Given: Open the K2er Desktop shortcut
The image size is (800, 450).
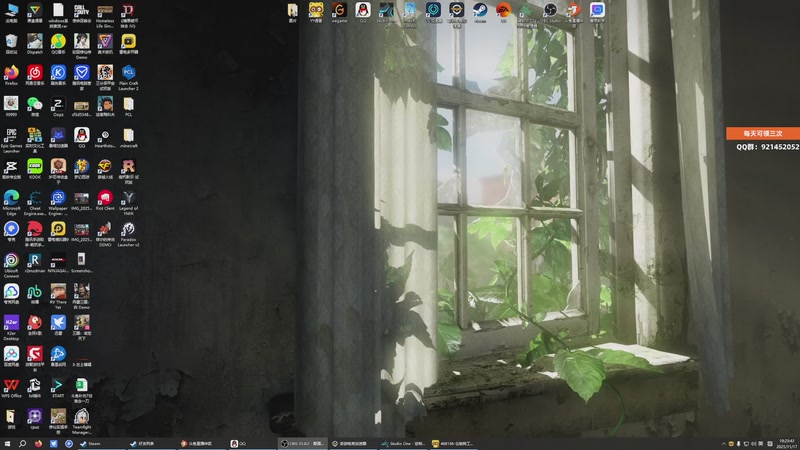Looking at the screenshot, I should (x=11, y=327).
